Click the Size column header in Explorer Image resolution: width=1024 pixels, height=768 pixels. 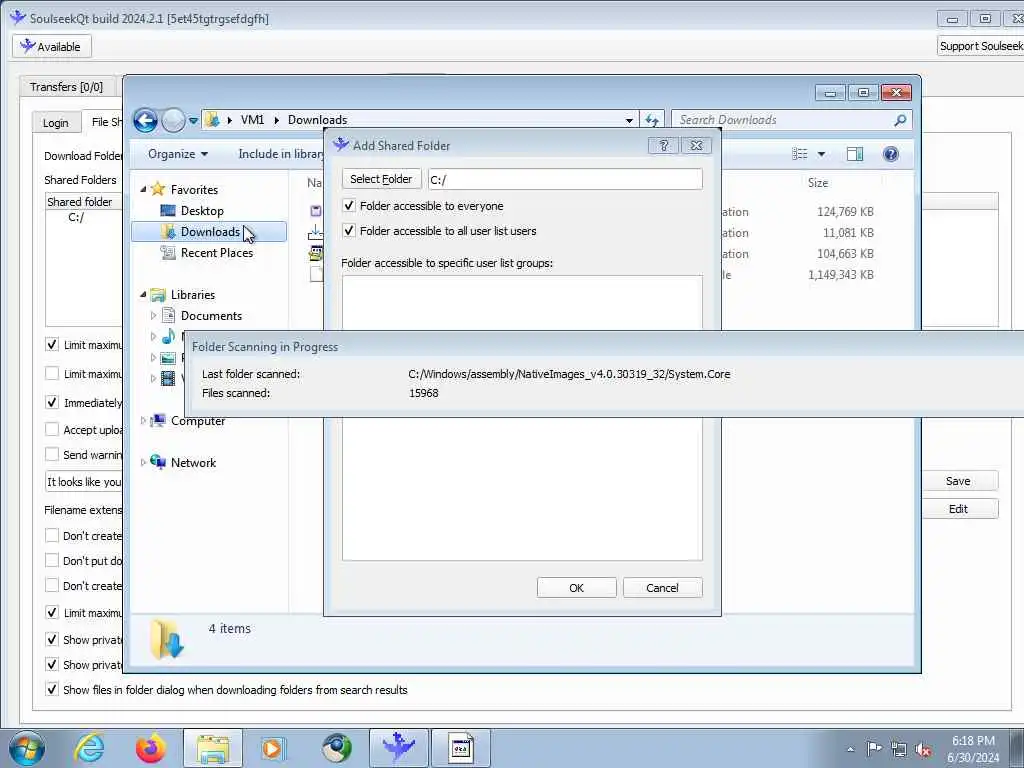pyautogui.click(x=818, y=183)
